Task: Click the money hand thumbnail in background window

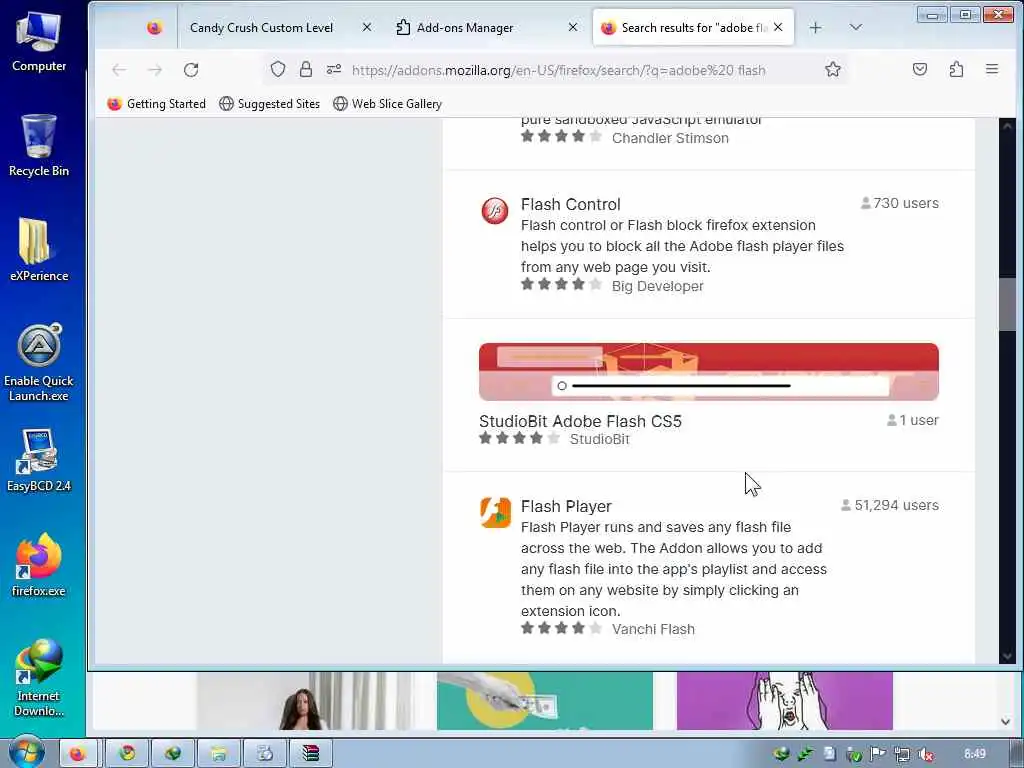Action: (x=545, y=701)
